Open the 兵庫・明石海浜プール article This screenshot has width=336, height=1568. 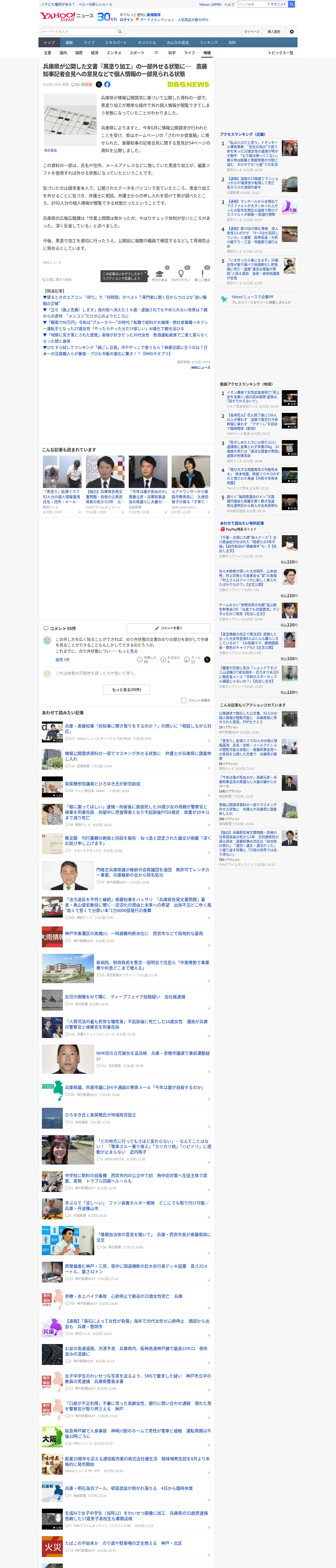(x=129, y=1488)
